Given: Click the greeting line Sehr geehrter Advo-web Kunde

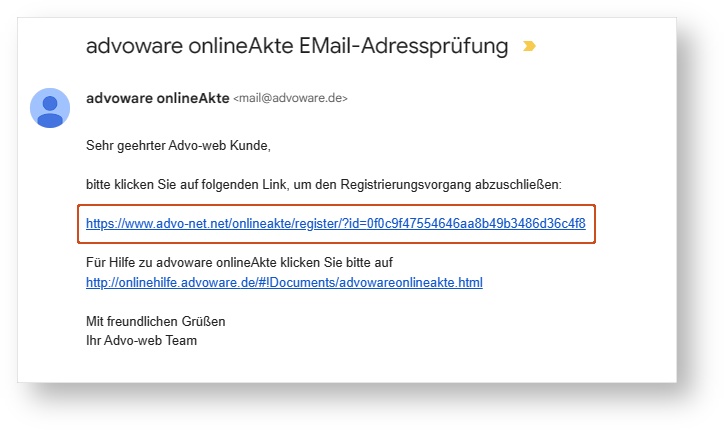Looking at the screenshot, I should (178, 146).
